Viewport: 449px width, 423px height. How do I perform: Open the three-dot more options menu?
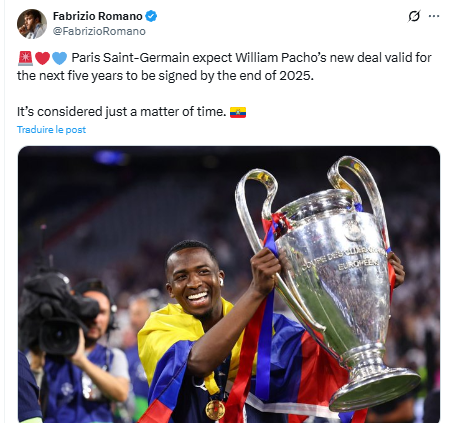click(434, 16)
